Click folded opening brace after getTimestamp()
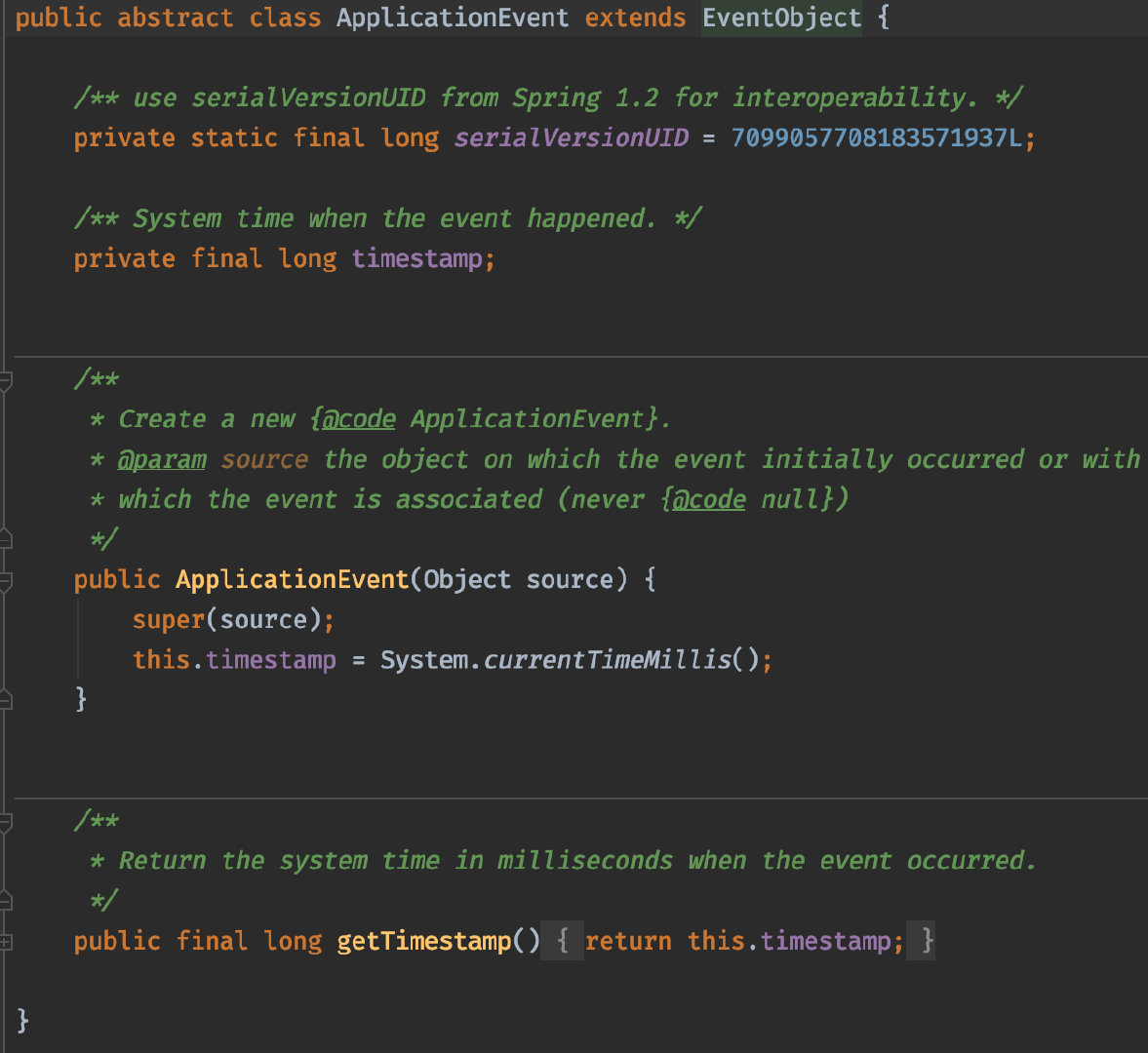The height and width of the screenshot is (1053, 1148). click(562, 940)
